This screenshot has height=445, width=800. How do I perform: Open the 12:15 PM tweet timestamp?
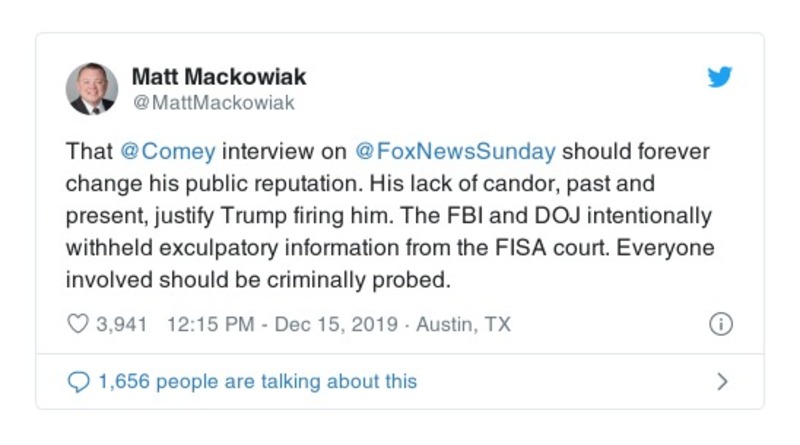coord(199,325)
